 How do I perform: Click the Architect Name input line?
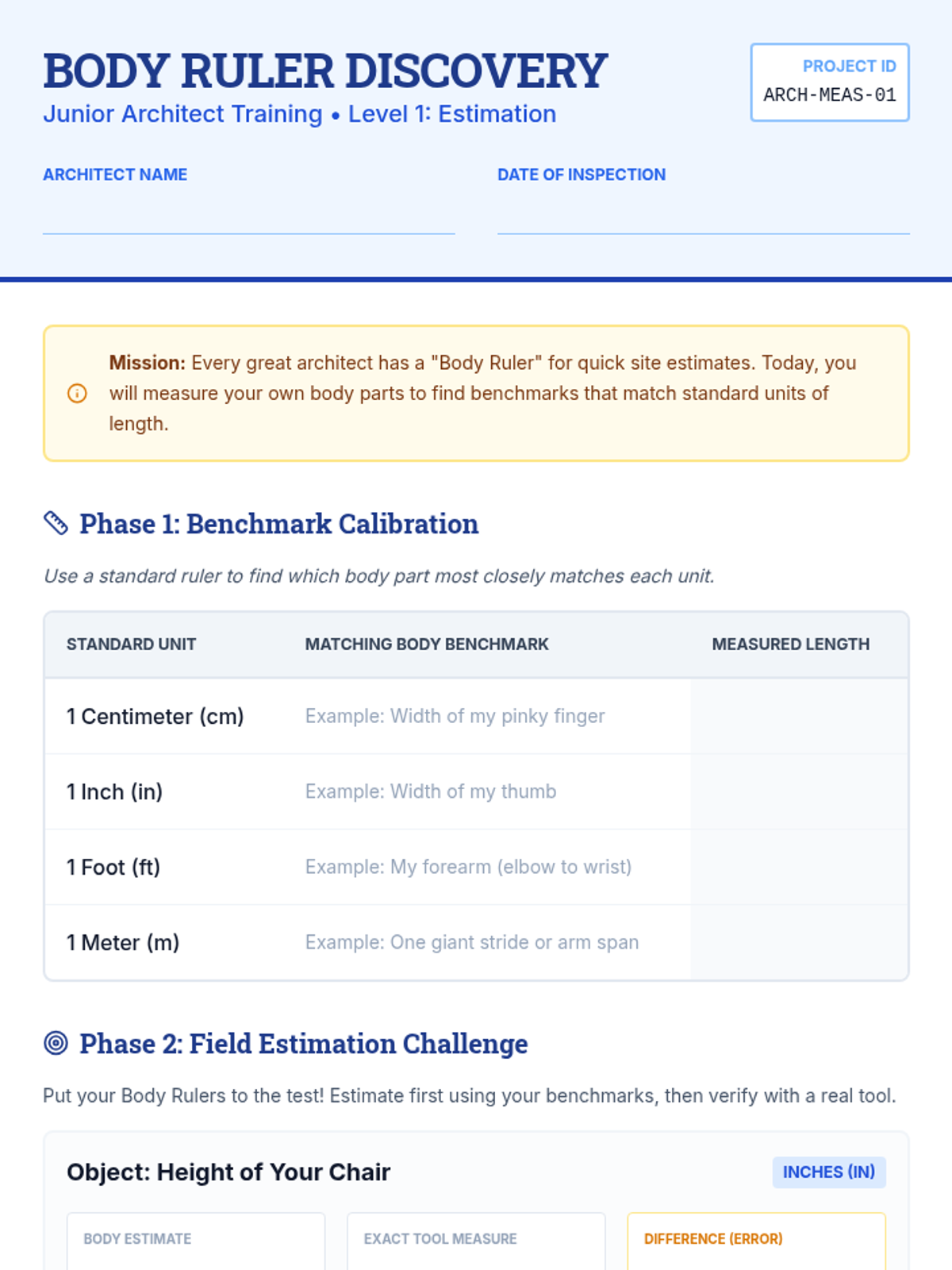(248, 216)
